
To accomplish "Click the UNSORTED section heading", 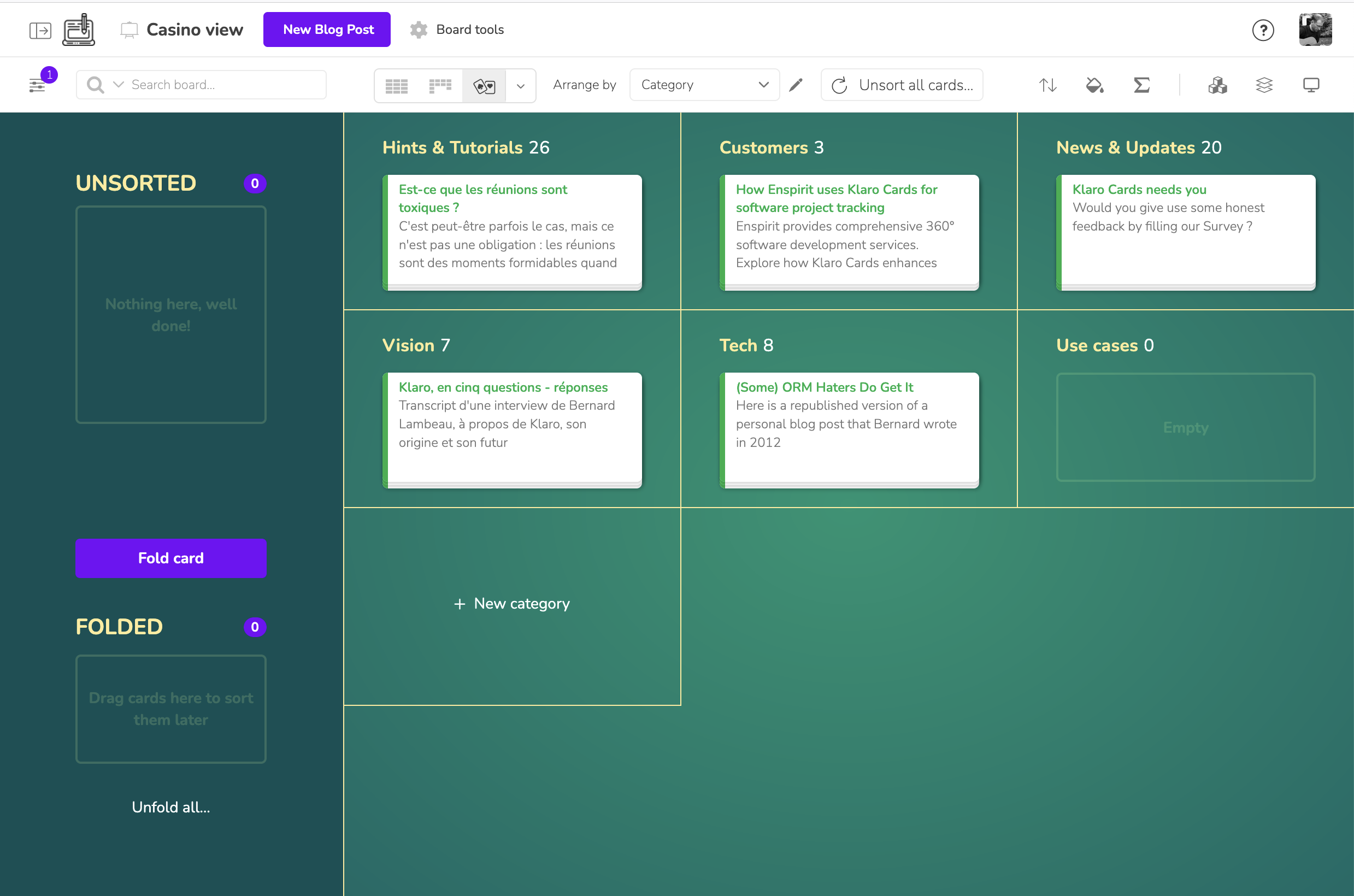I will point(136,184).
